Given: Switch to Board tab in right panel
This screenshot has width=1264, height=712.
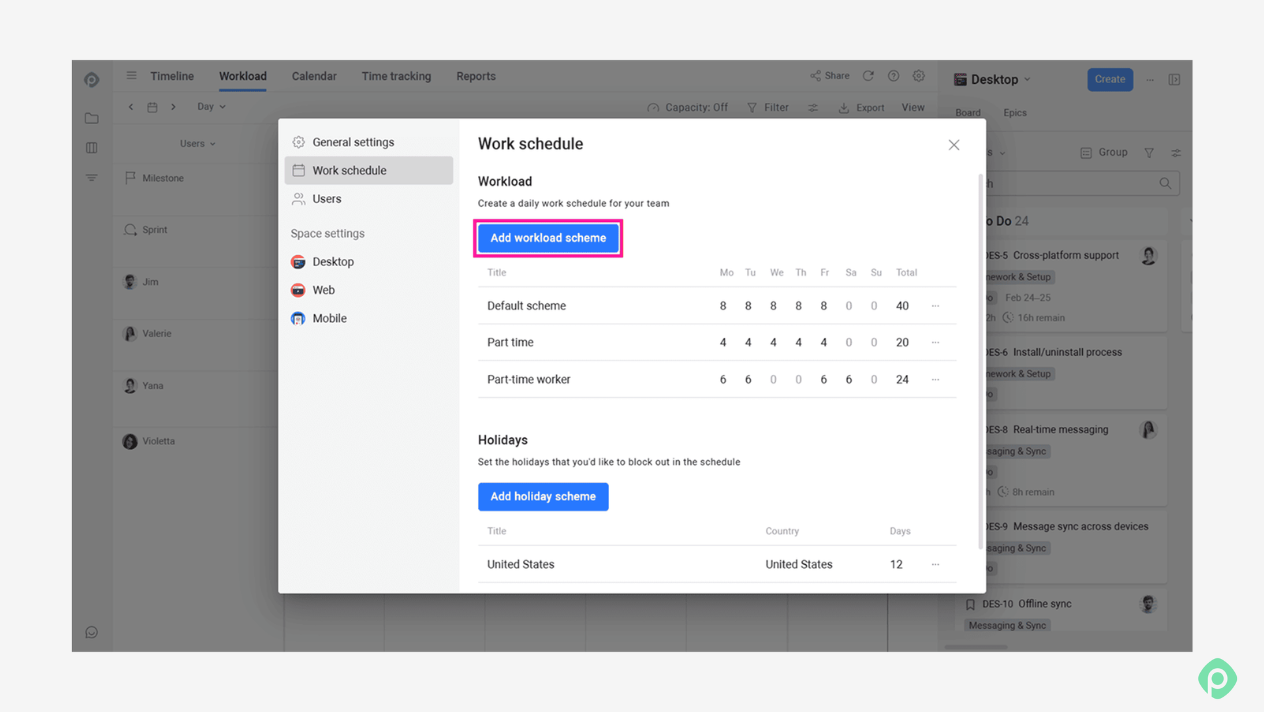Looking at the screenshot, I should (x=968, y=113).
